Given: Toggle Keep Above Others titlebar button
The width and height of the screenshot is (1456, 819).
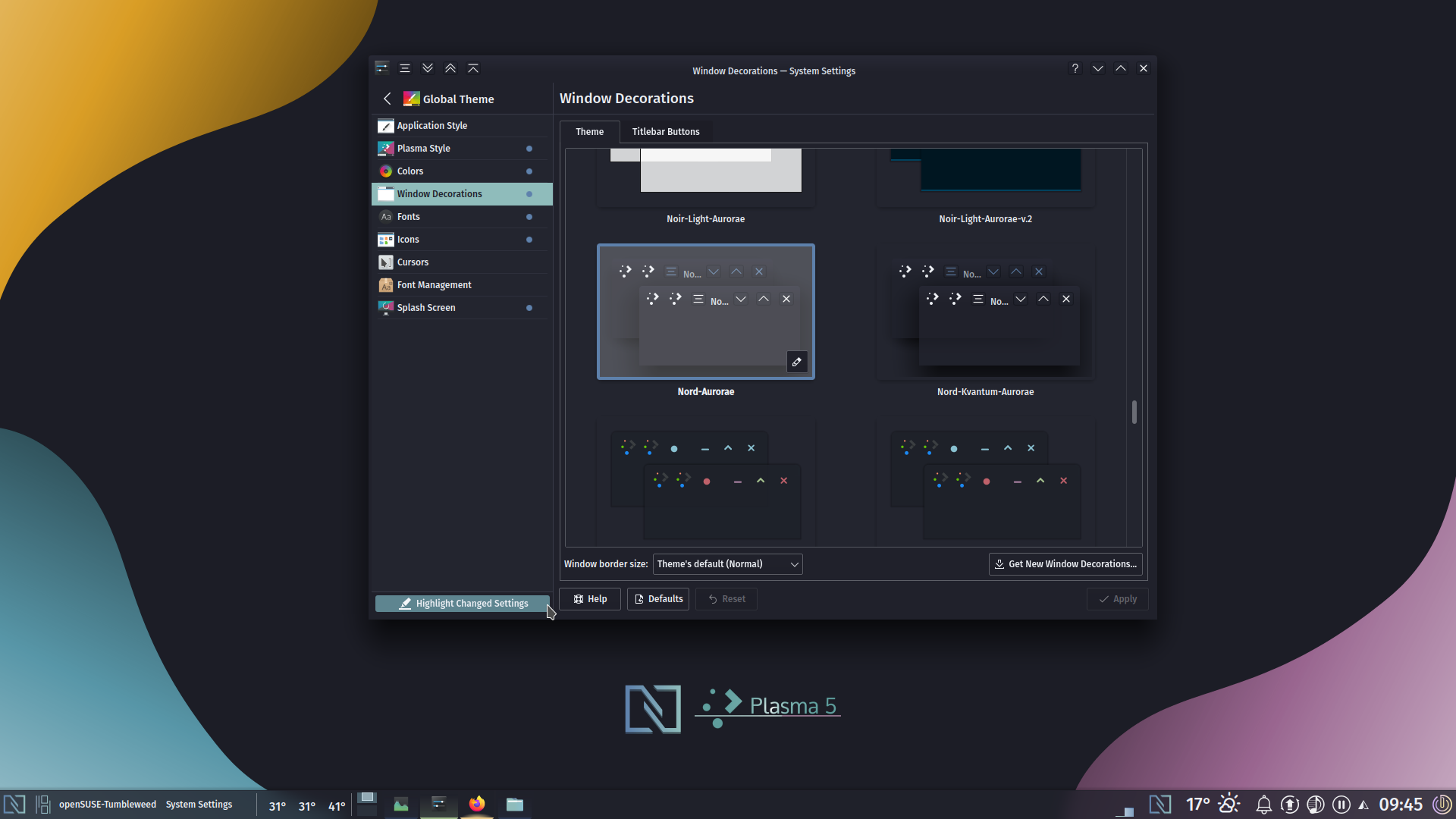Looking at the screenshot, I should point(450,68).
